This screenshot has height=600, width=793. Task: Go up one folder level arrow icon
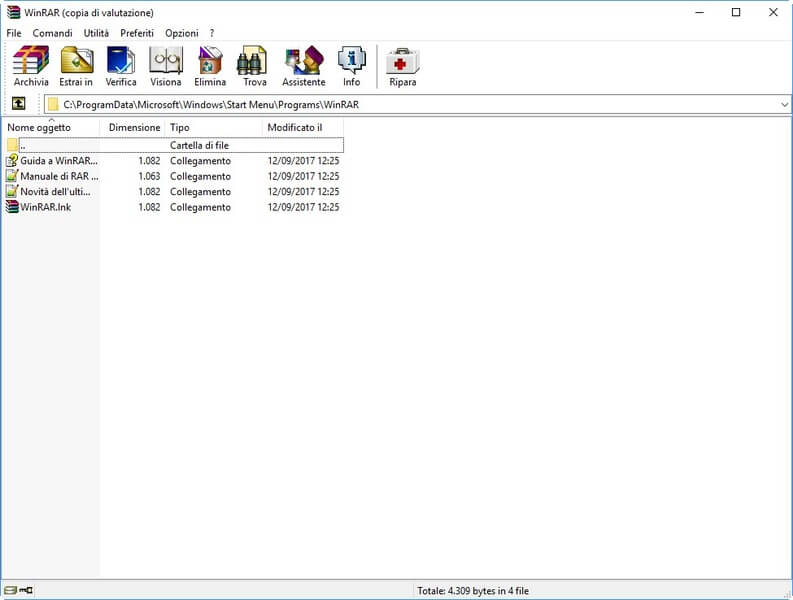pos(19,104)
